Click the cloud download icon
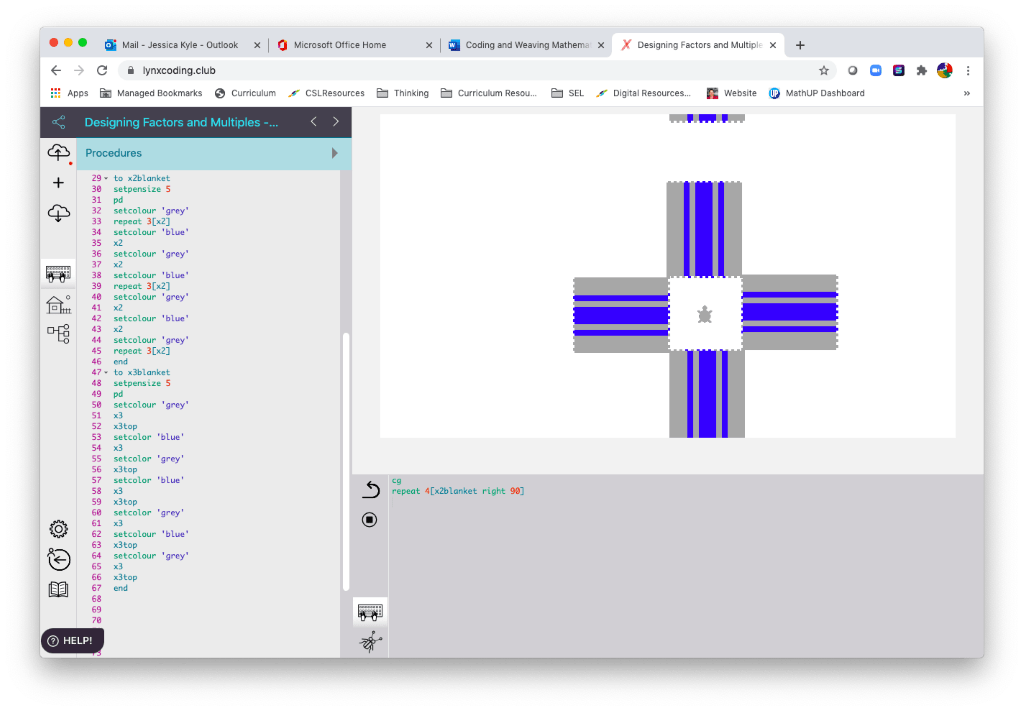 pyautogui.click(x=58, y=213)
